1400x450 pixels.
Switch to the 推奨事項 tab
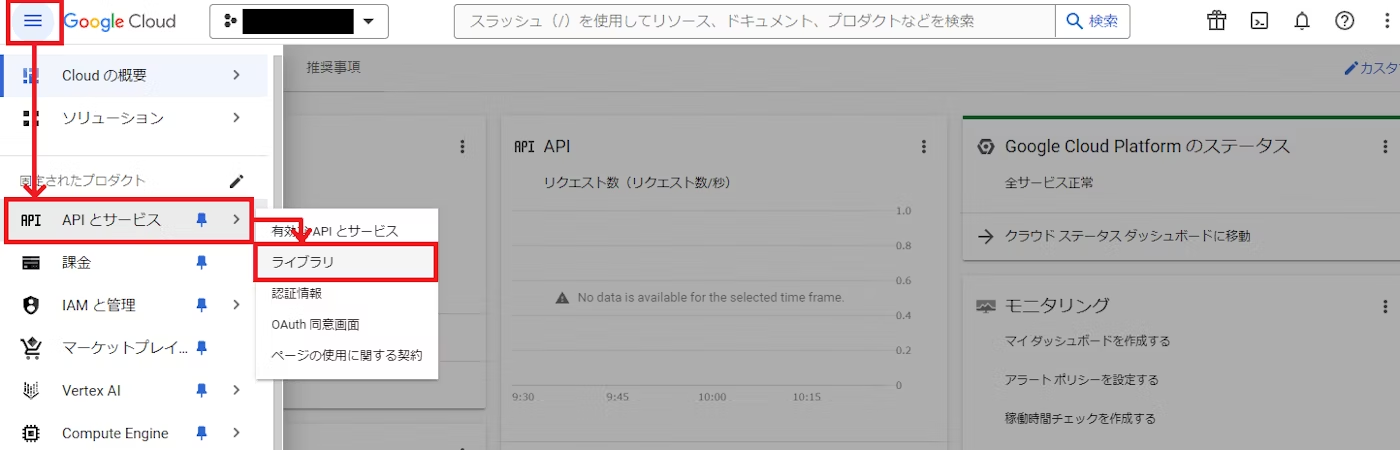[333, 68]
